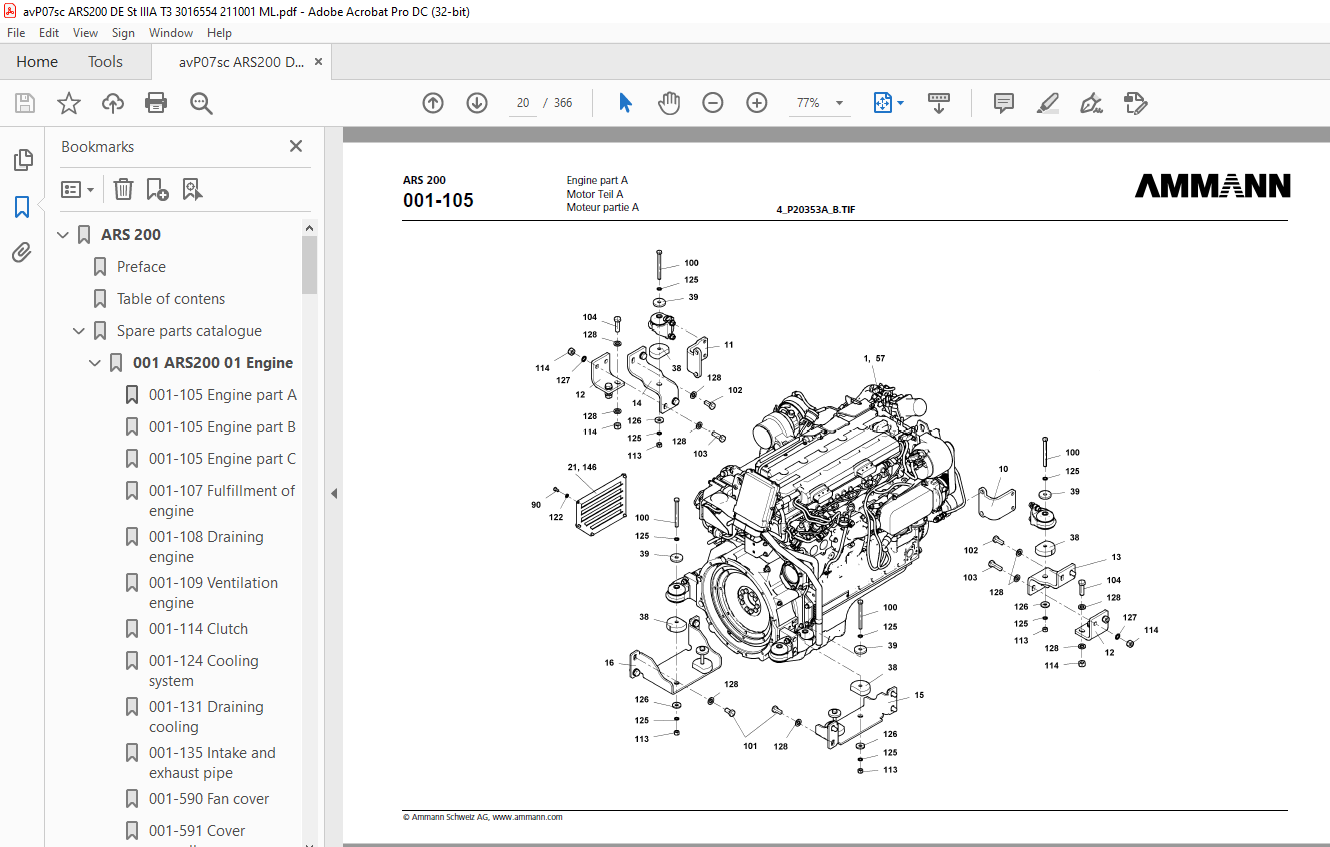The height and width of the screenshot is (847, 1330).
Task: Open the 001-105 Engine part B bookmark
Action: pyautogui.click(x=223, y=427)
